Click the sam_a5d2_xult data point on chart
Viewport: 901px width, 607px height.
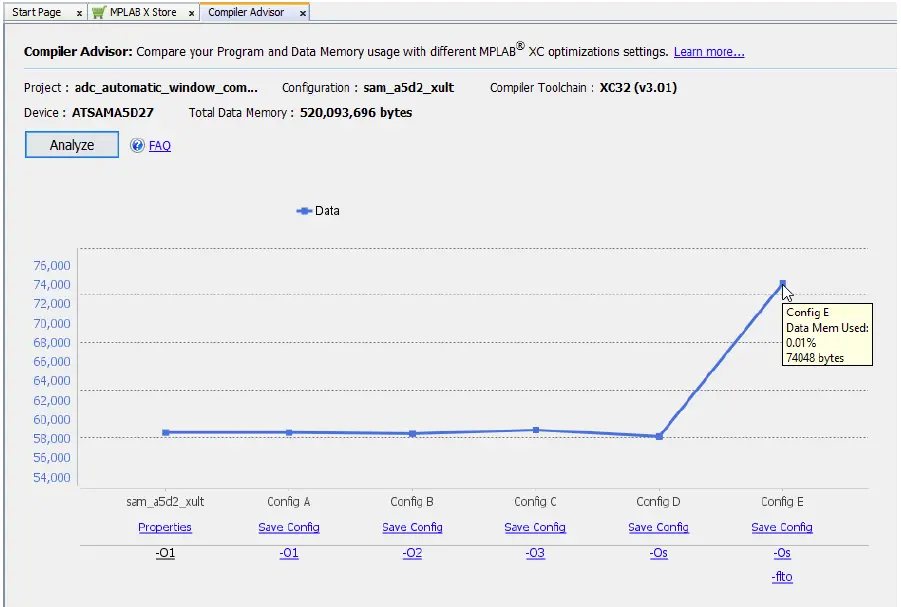(x=165, y=432)
